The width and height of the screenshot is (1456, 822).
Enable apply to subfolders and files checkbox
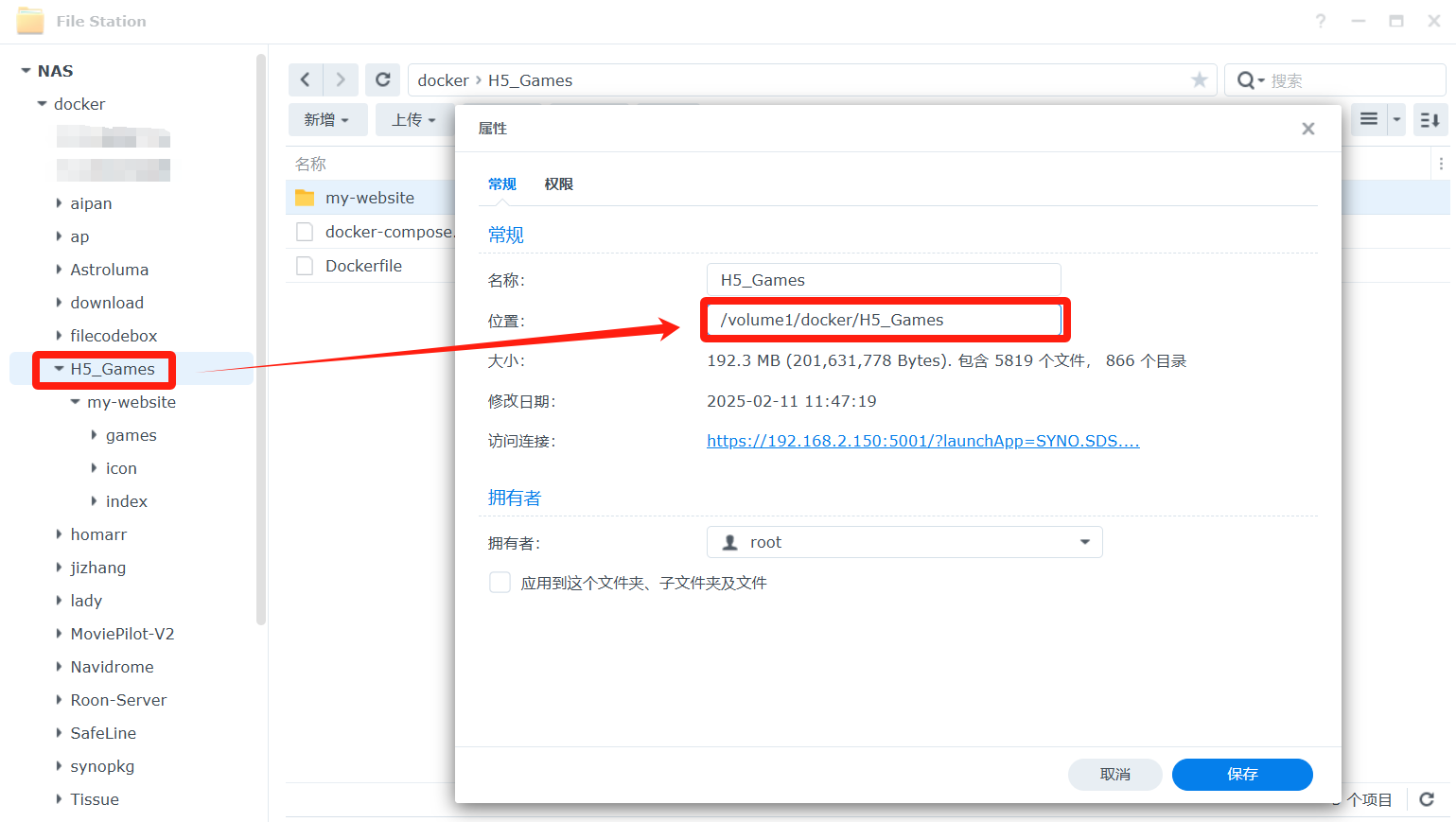(500, 583)
